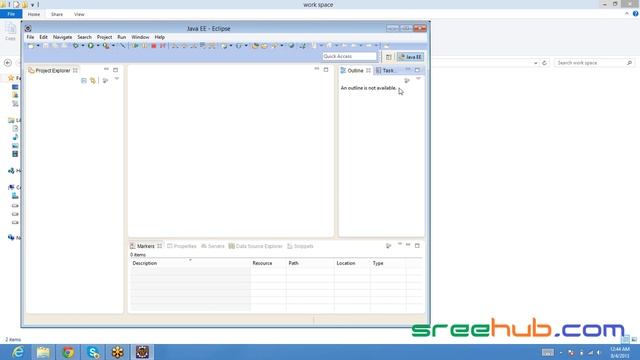
Task: Click inside the Quick Access field
Action: (349, 56)
